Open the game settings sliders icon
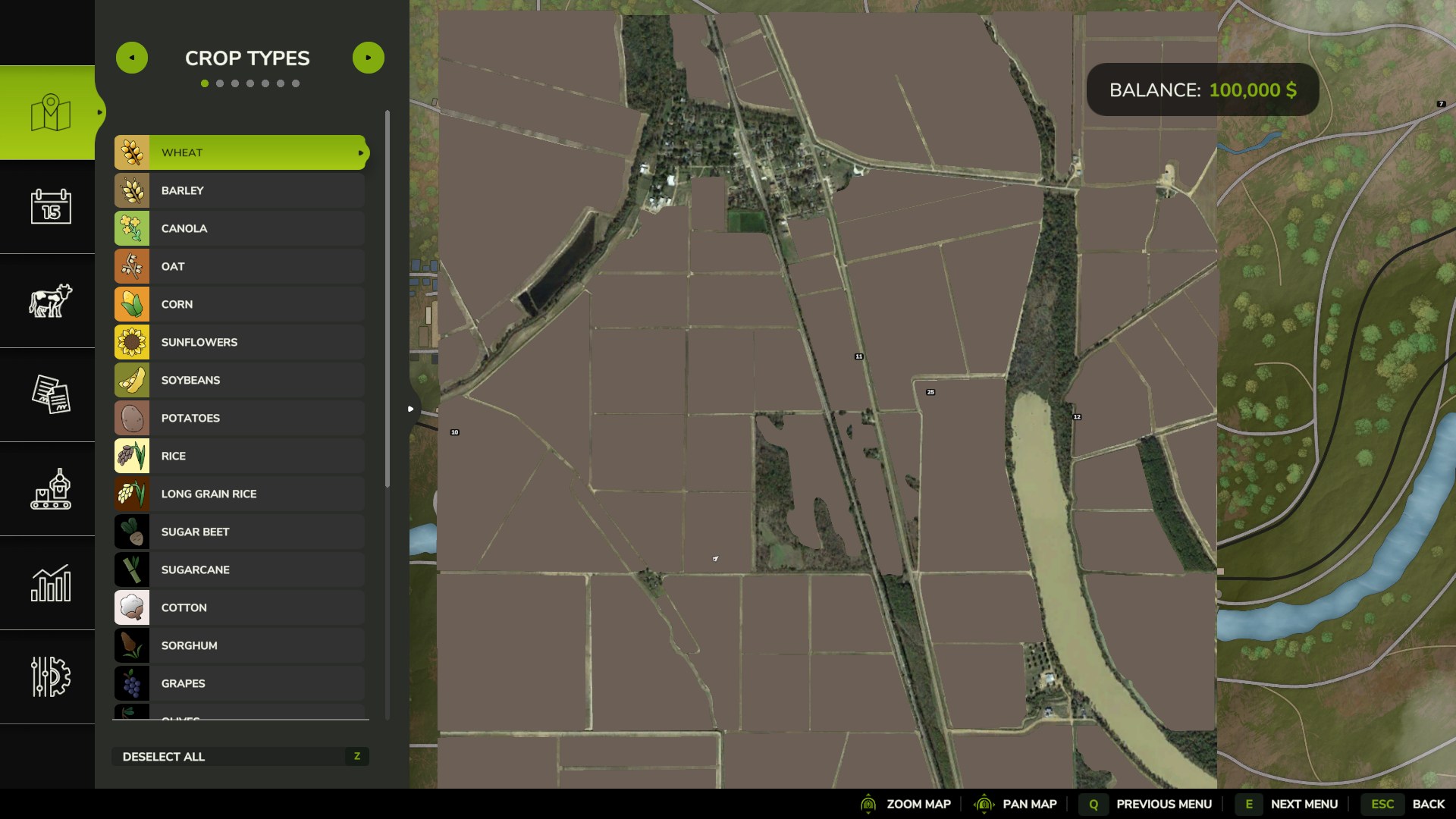Viewport: 1456px width, 819px height. point(51,676)
